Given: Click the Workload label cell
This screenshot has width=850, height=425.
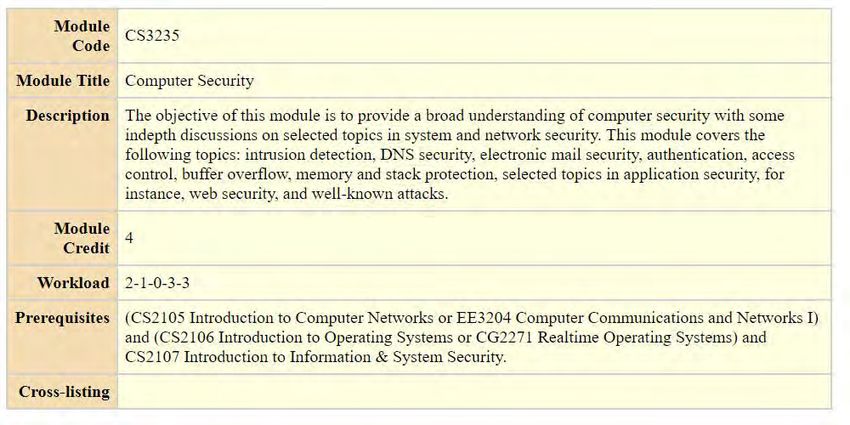Looking at the screenshot, I should click(x=62, y=282).
